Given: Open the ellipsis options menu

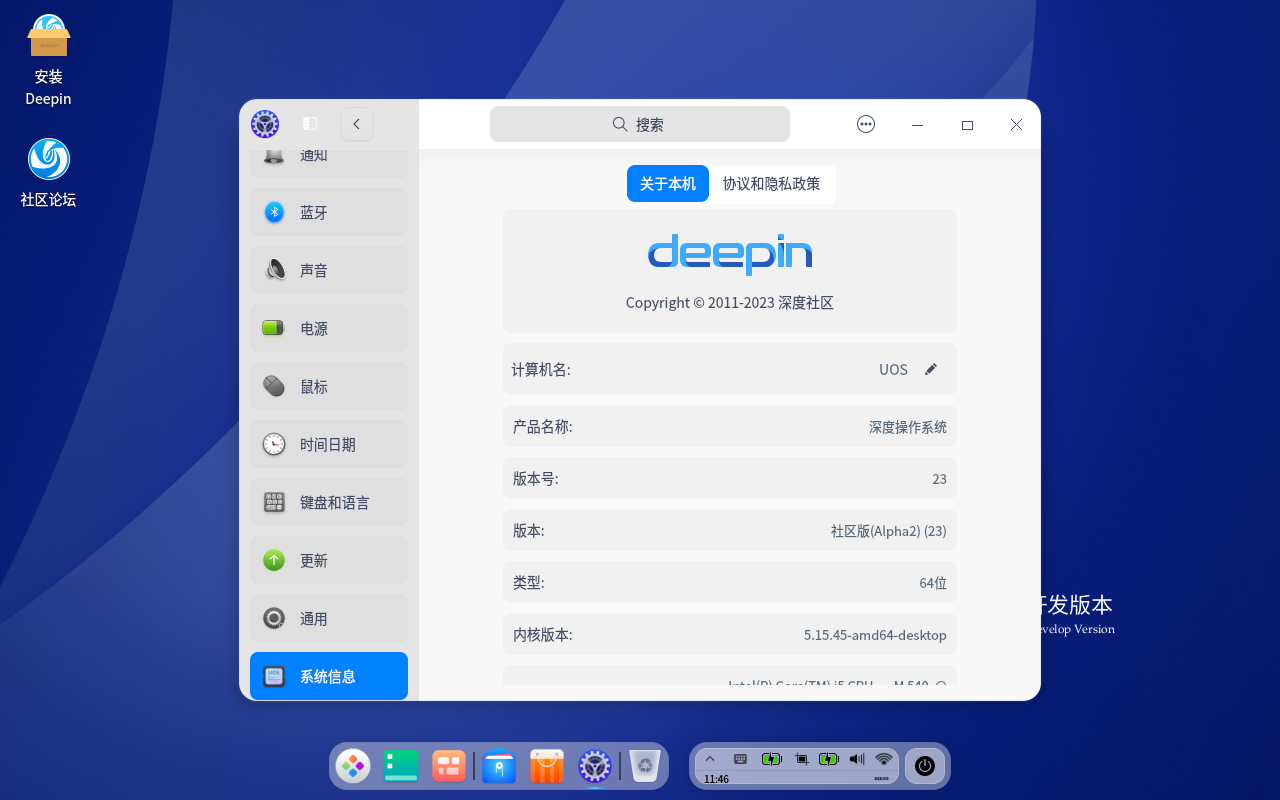Looking at the screenshot, I should tap(865, 124).
